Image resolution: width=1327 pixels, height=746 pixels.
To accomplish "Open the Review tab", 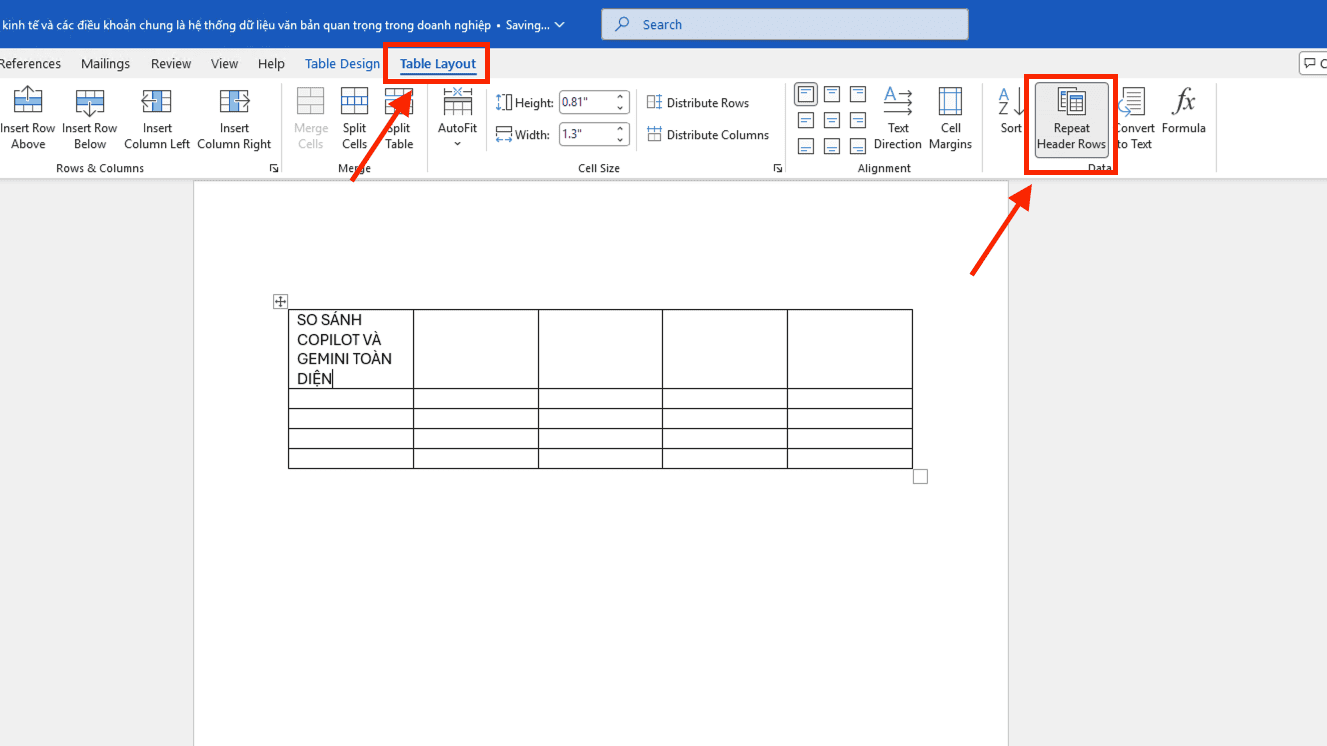I will pos(171,64).
